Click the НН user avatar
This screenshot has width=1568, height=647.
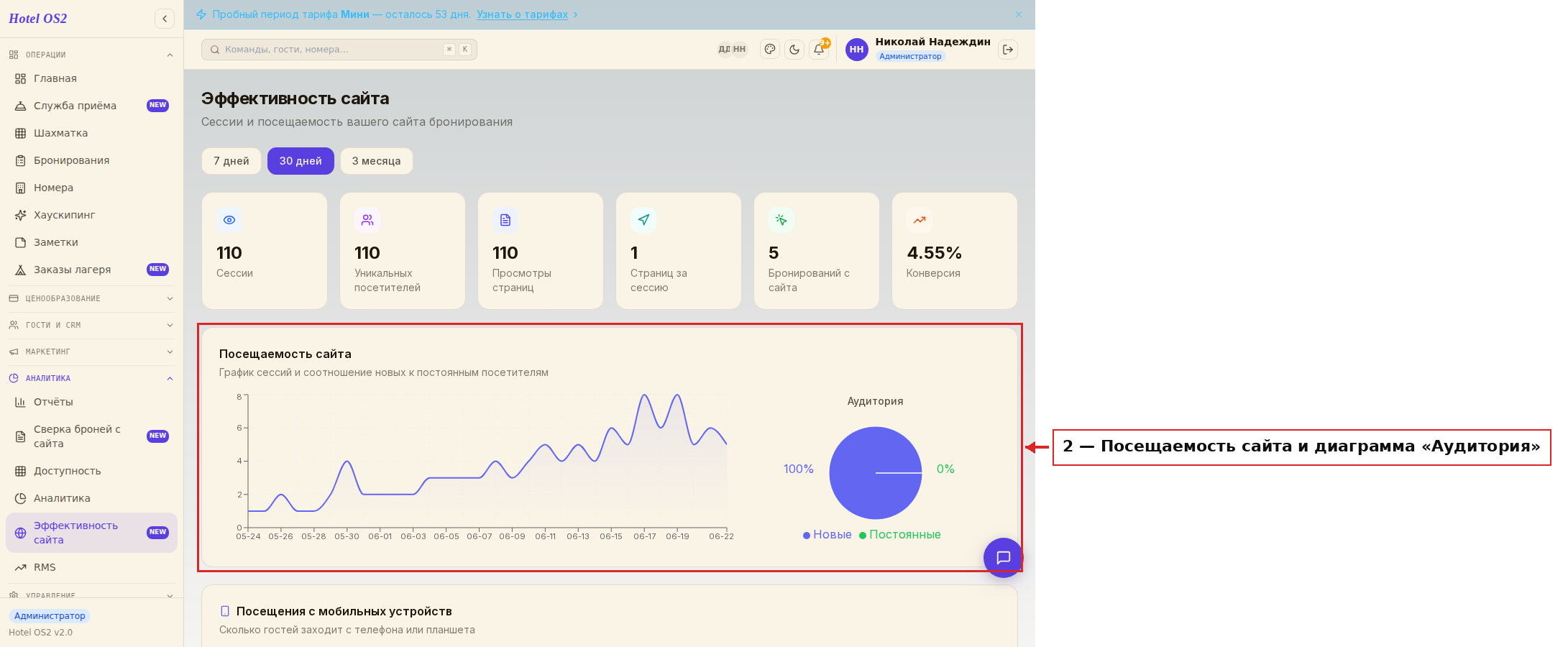[856, 50]
